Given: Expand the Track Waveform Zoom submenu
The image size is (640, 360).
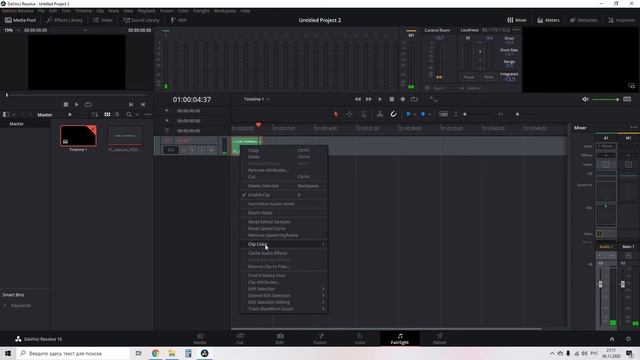Looking at the screenshot, I should tap(284, 309).
